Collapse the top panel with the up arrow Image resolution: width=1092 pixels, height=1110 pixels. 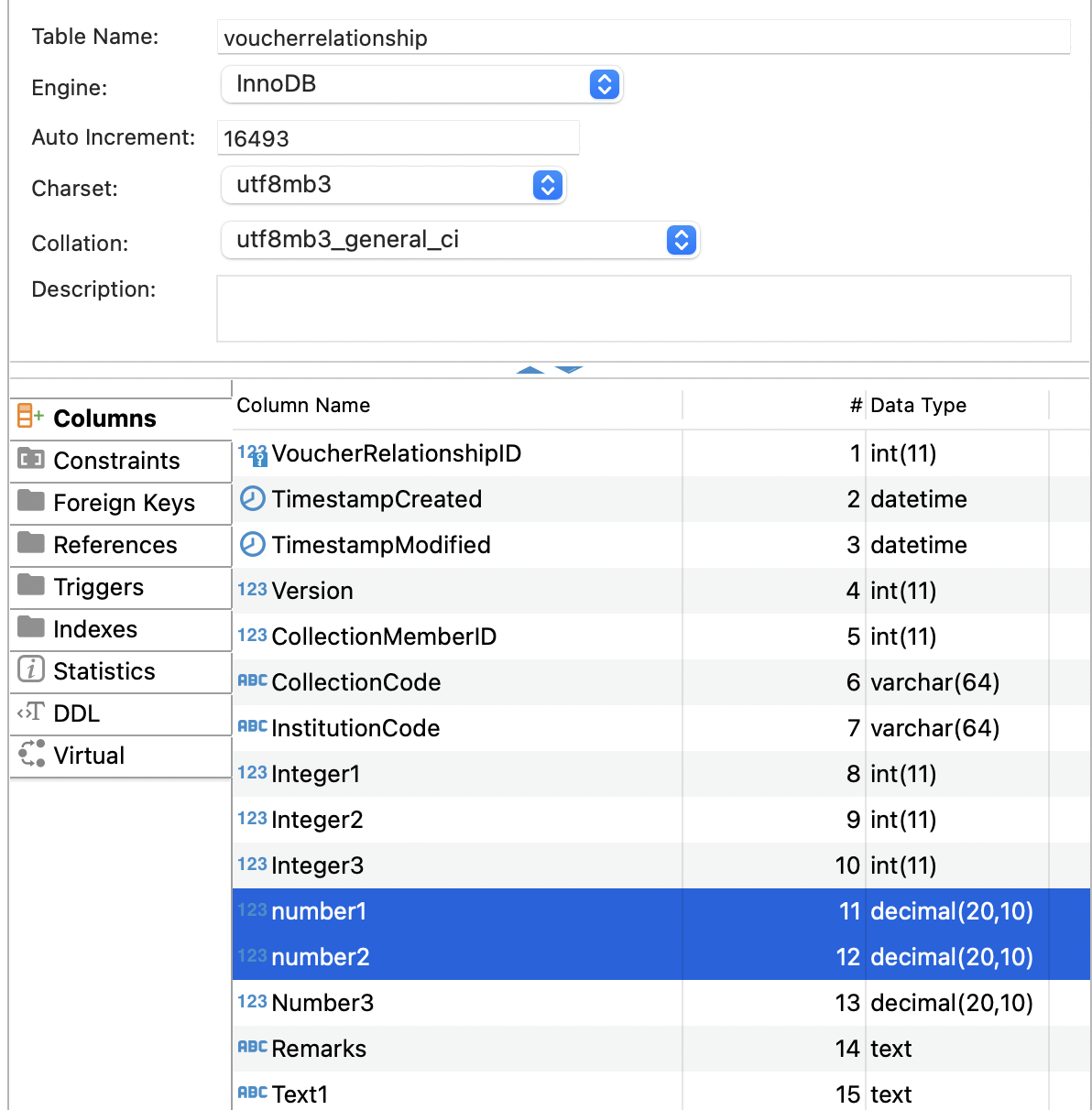(x=530, y=372)
